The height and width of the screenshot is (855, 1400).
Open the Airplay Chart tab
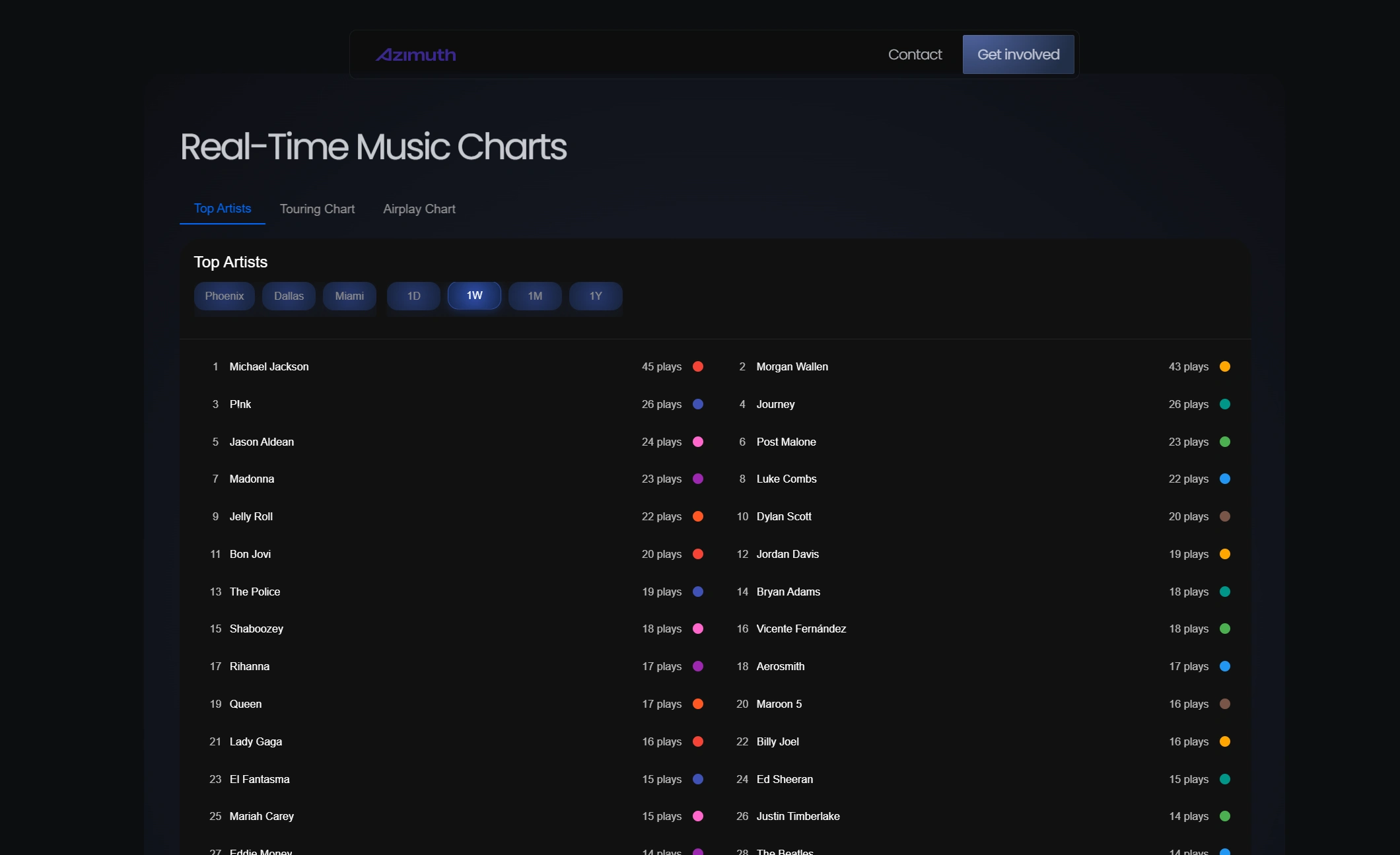[419, 209]
